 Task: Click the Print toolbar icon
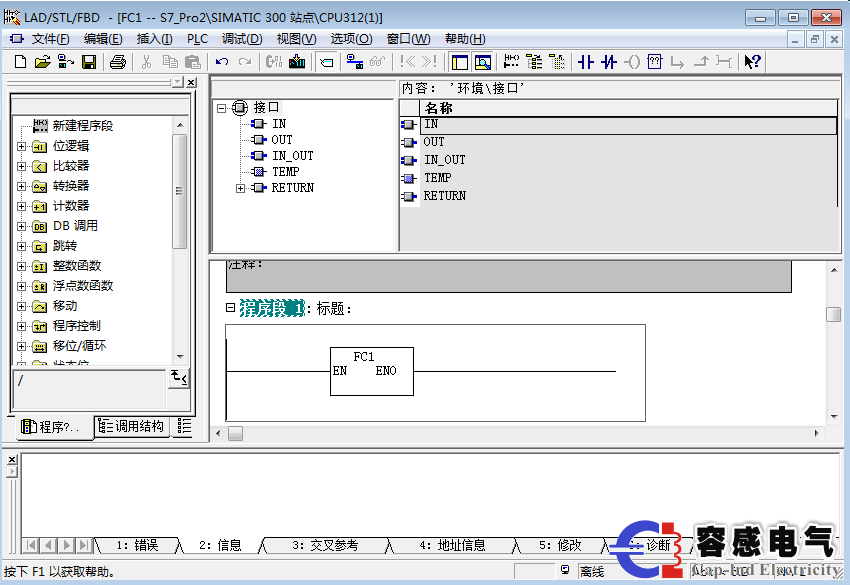pyautogui.click(x=118, y=62)
